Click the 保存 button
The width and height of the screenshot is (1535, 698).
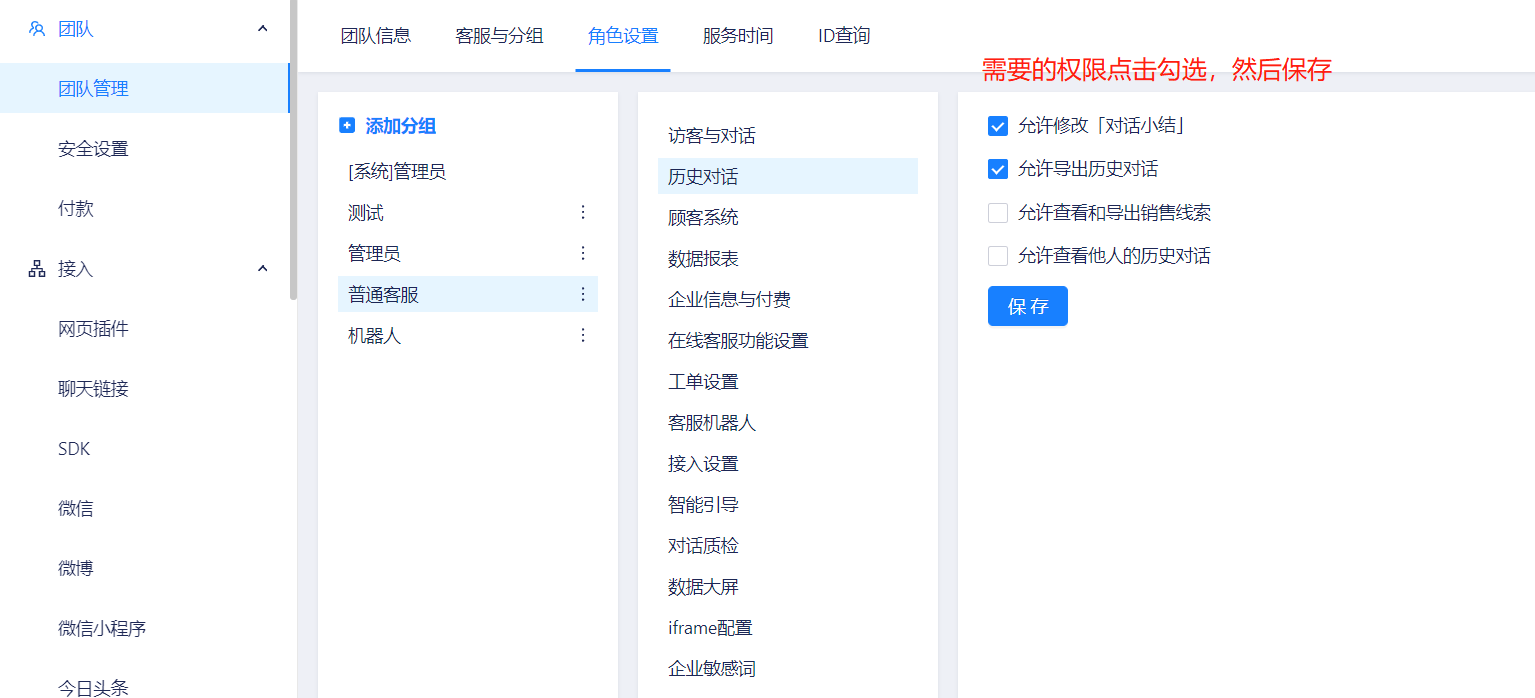[1028, 306]
